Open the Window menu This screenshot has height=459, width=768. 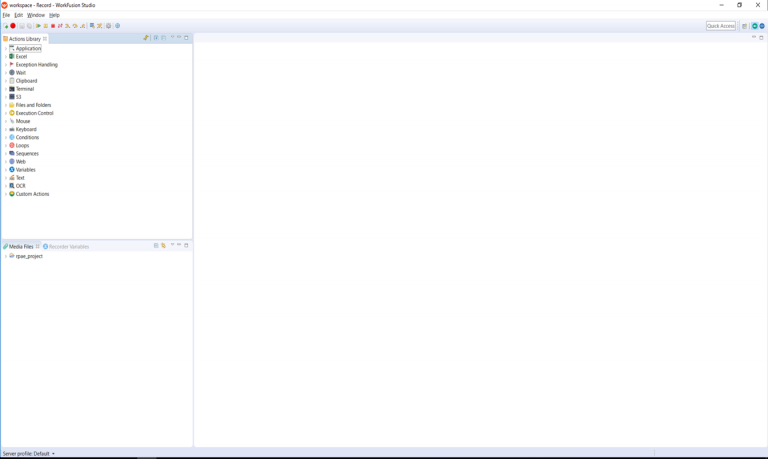(x=36, y=15)
